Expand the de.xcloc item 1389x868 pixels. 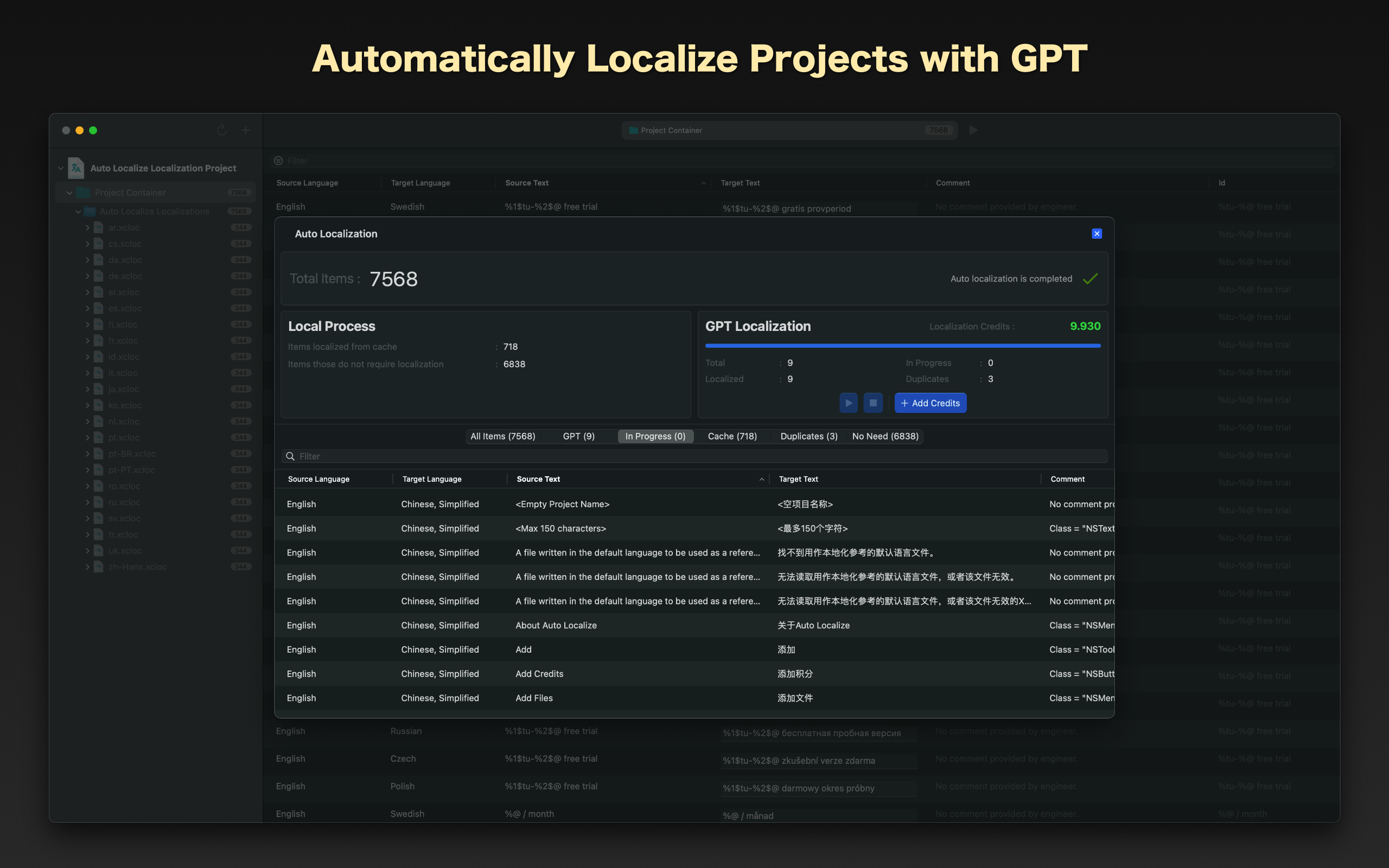[87, 276]
